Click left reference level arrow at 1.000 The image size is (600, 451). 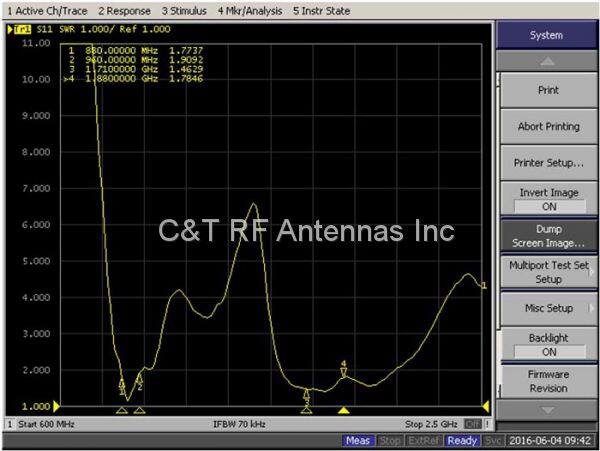(56, 406)
